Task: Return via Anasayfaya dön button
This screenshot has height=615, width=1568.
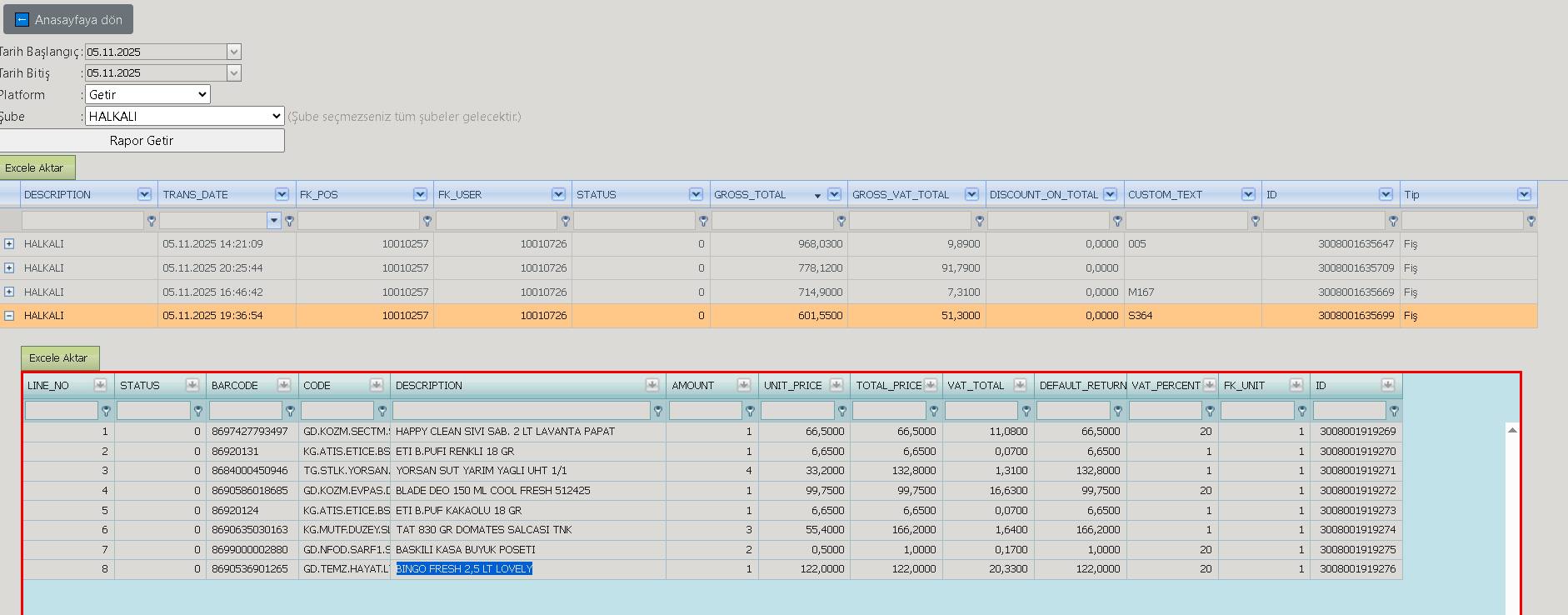Action: [68, 19]
